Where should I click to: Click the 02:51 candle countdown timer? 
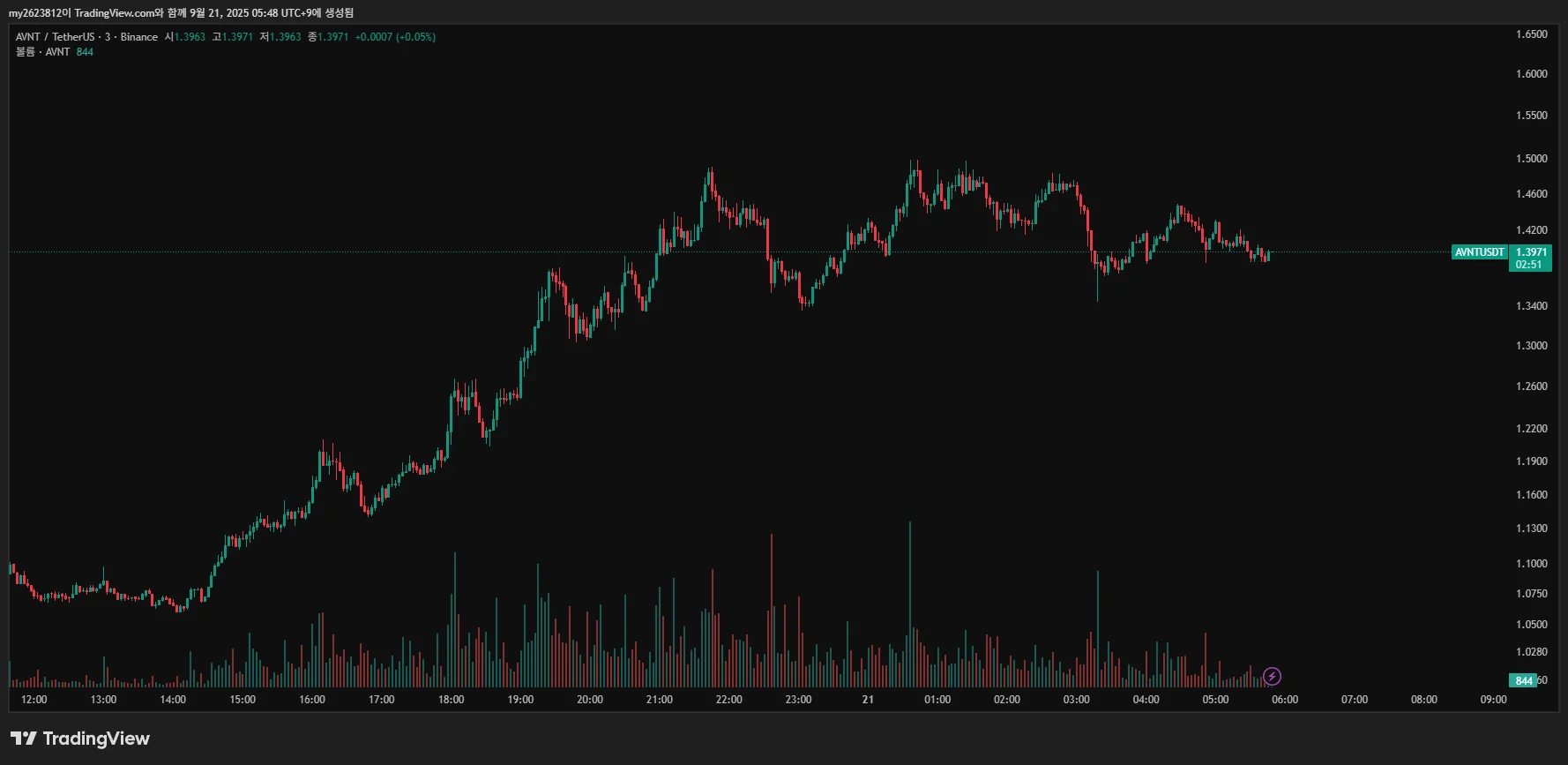pyautogui.click(x=1529, y=265)
